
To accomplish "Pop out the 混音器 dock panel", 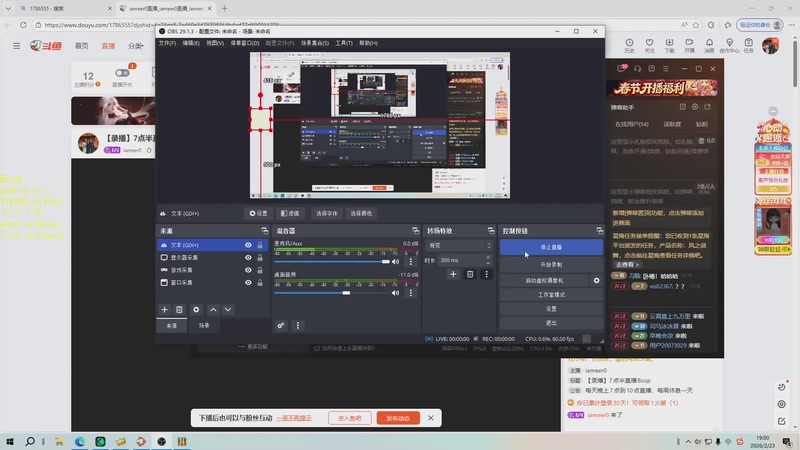I will (x=415, y=231).
